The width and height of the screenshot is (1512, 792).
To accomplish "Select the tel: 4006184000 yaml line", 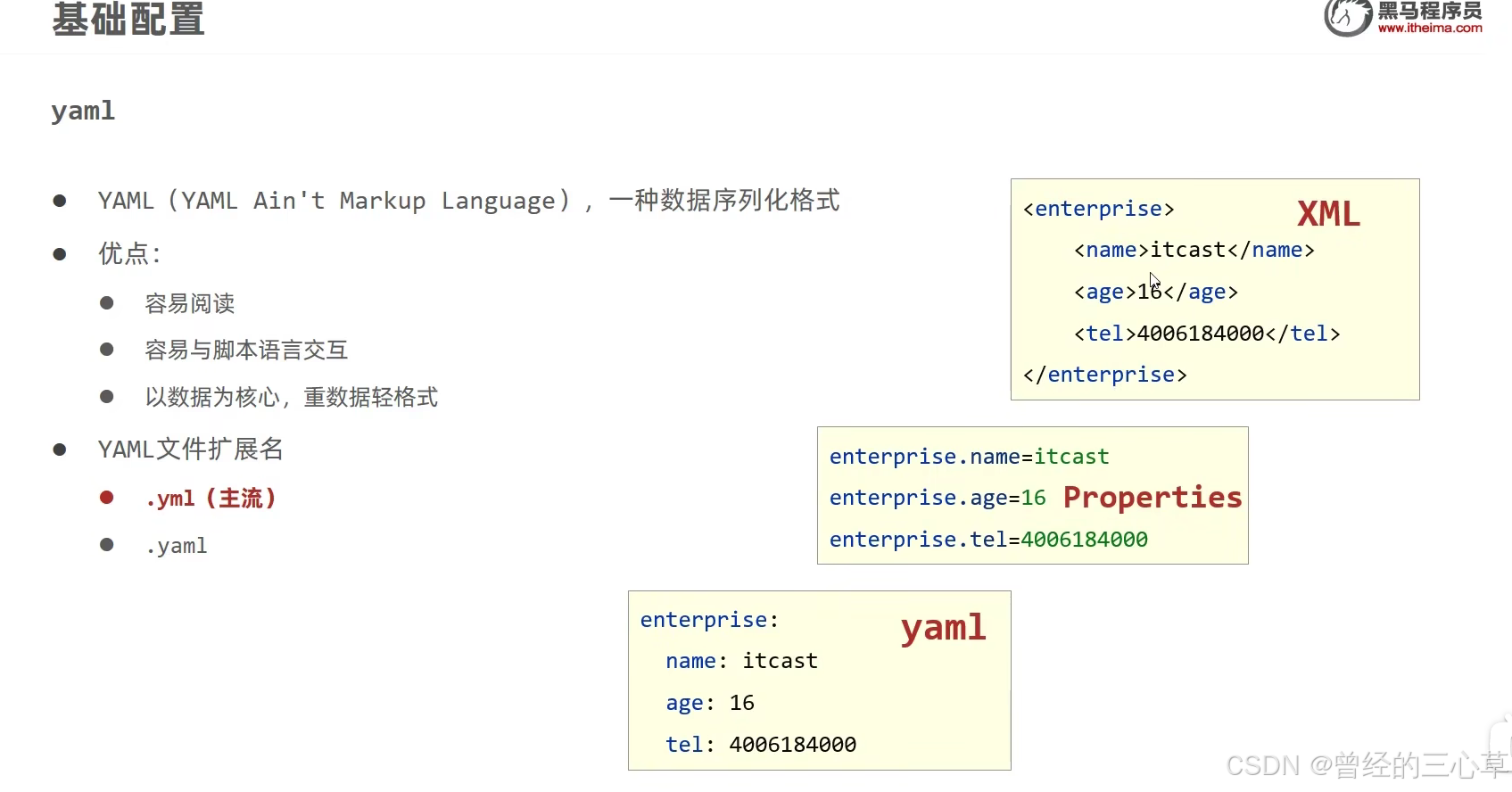I will (761, 745).
